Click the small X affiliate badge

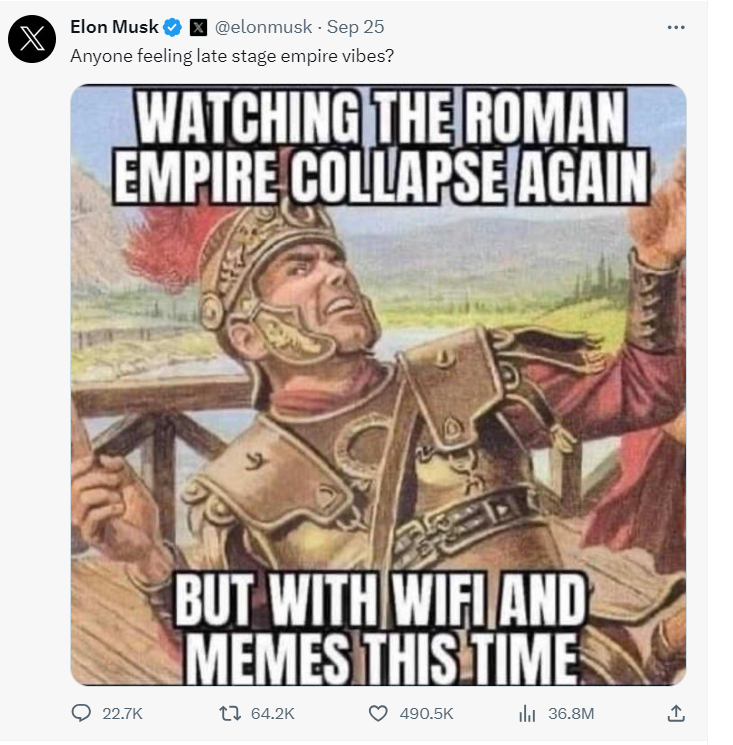(199, 28)
